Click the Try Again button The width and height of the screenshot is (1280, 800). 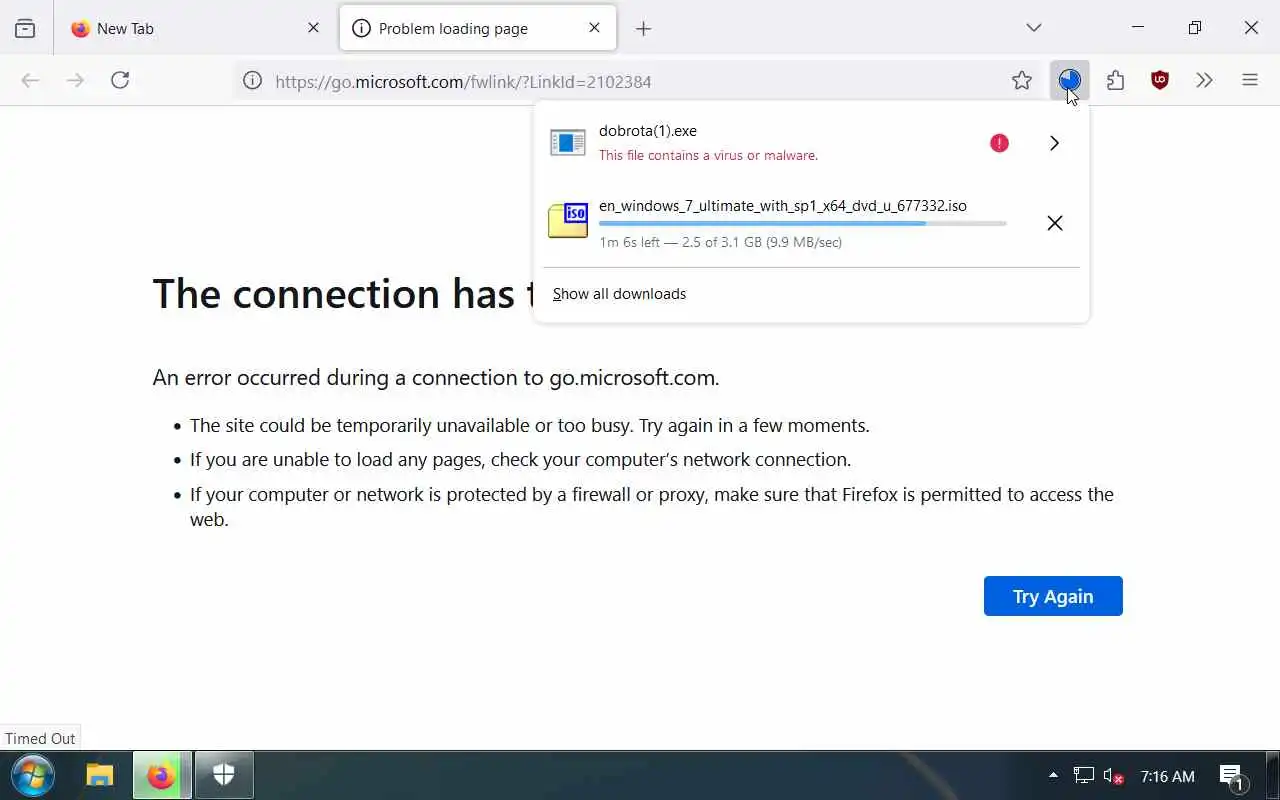coord(1053,596)
